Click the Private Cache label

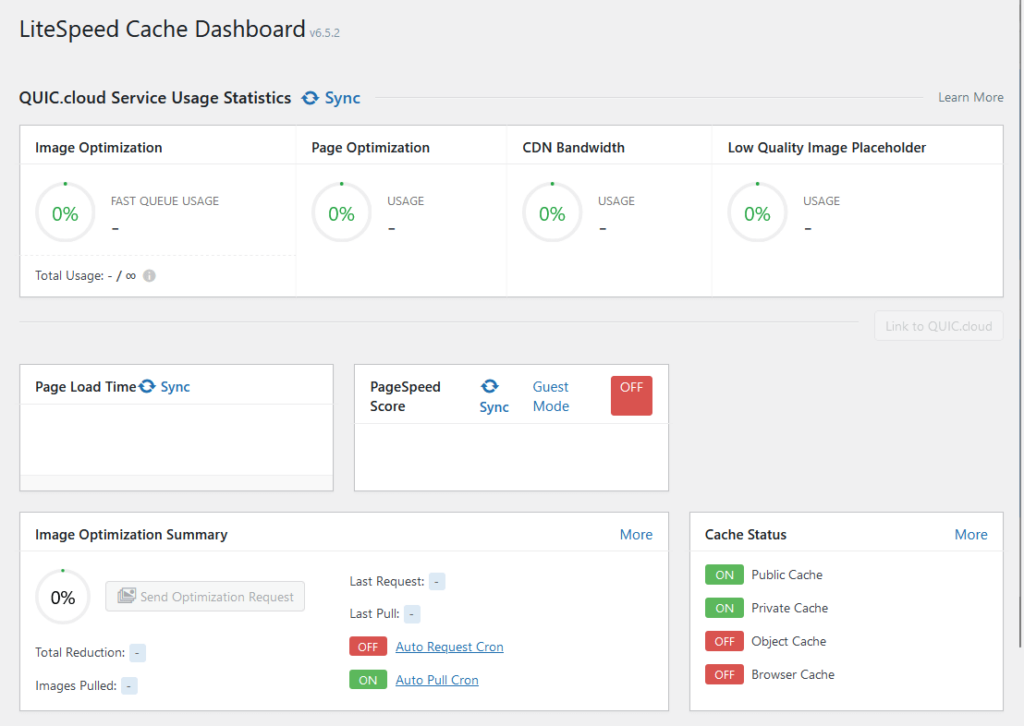click(x=790, y=608)
